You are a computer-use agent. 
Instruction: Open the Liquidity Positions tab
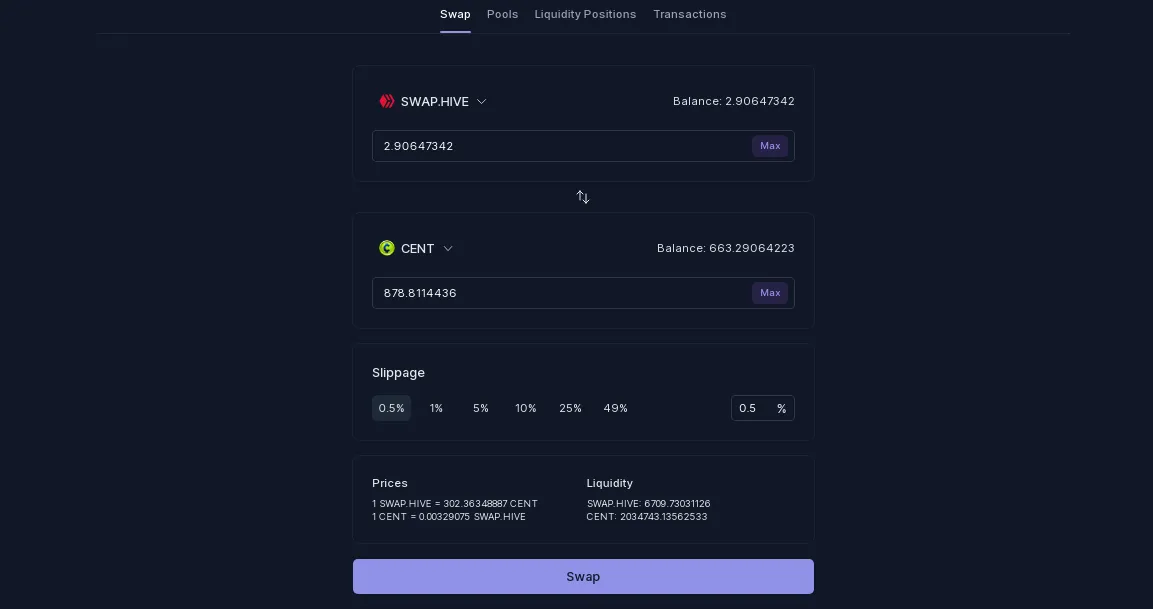[x=585, y=14]
